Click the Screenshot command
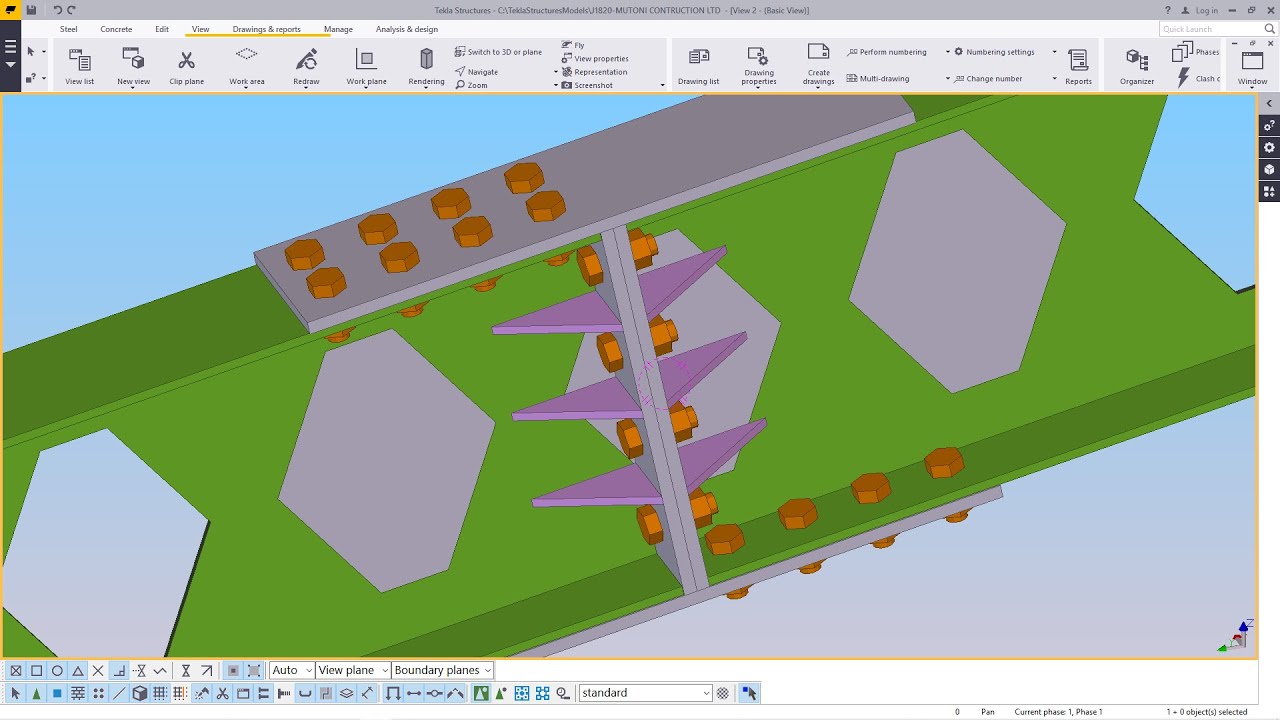The height and width of the screenshot is (720, 1280). click(x=587, y=85)
